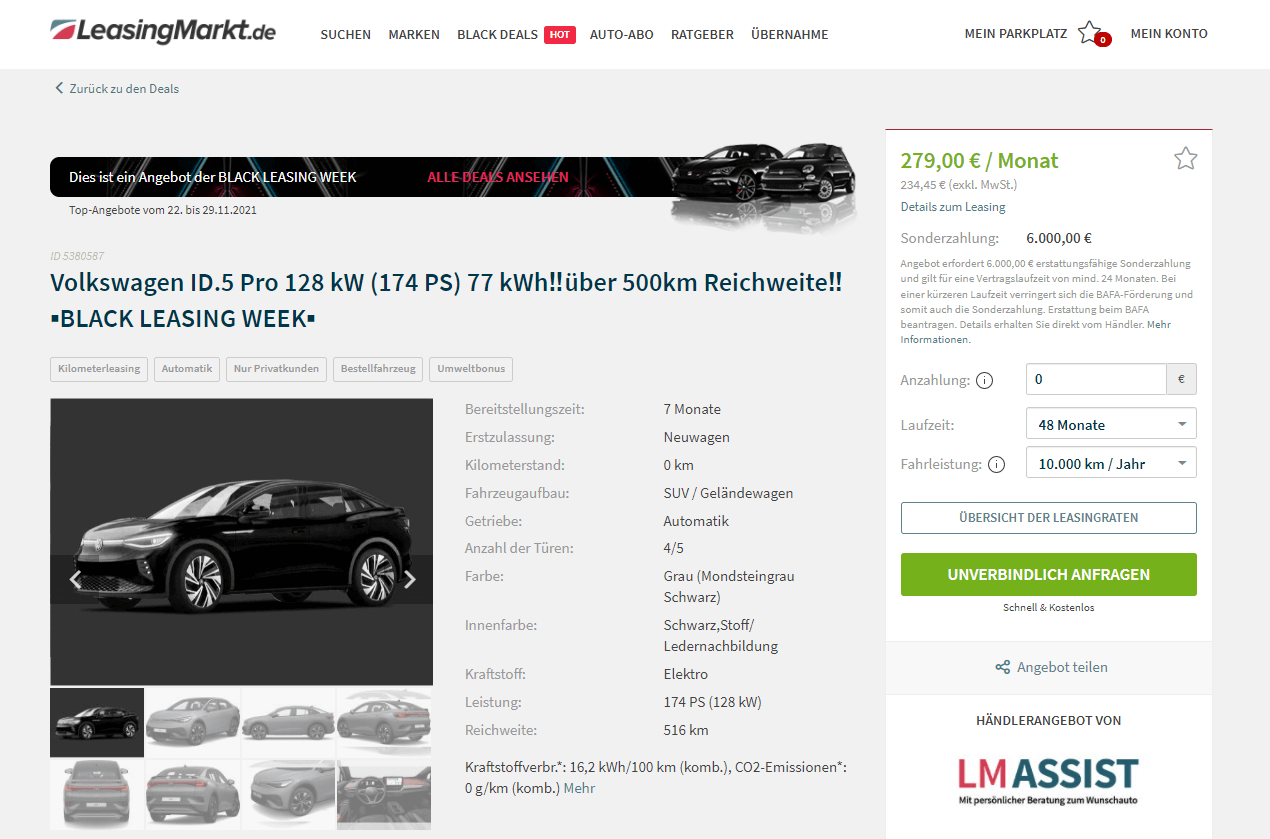This screenshot has width=1270, height=839.
Task: Click the Nur Privatkunden tag
Action: click(276, 369)
